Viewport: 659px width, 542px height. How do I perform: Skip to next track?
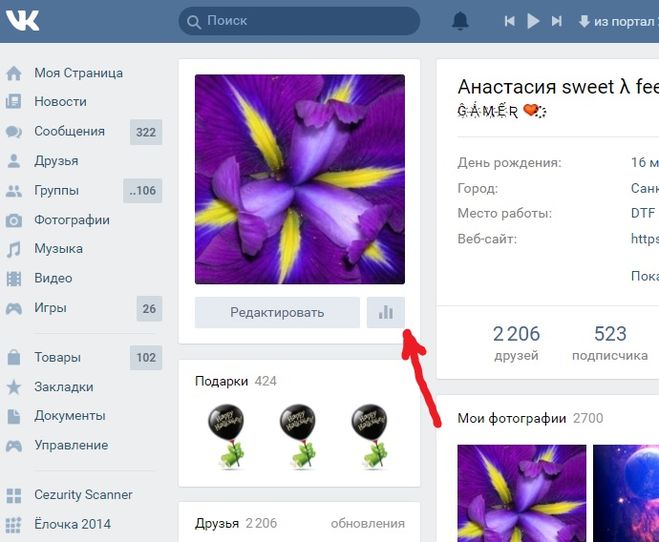tap(556, 21)
